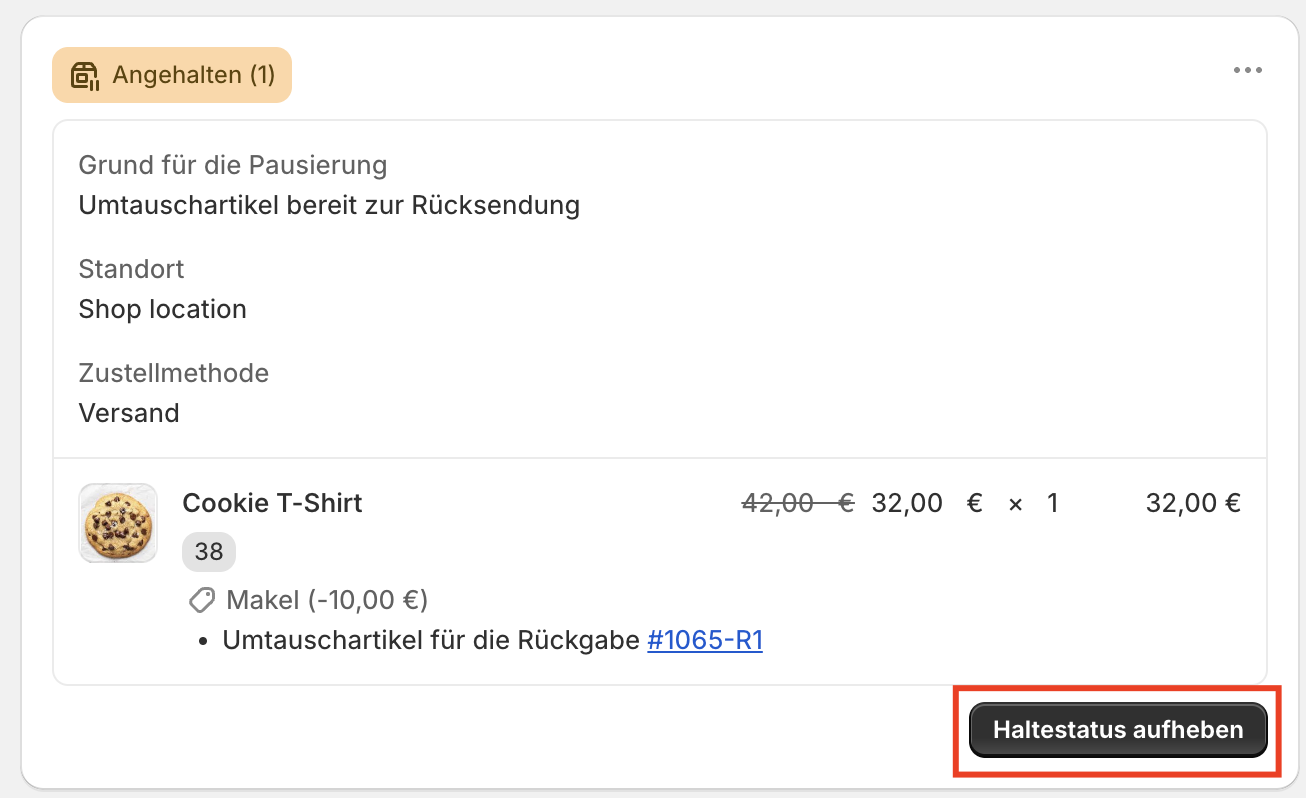
Task: Click the discount tag icon beside Makel
Action: pyautogui.click(x=202, y=600)
